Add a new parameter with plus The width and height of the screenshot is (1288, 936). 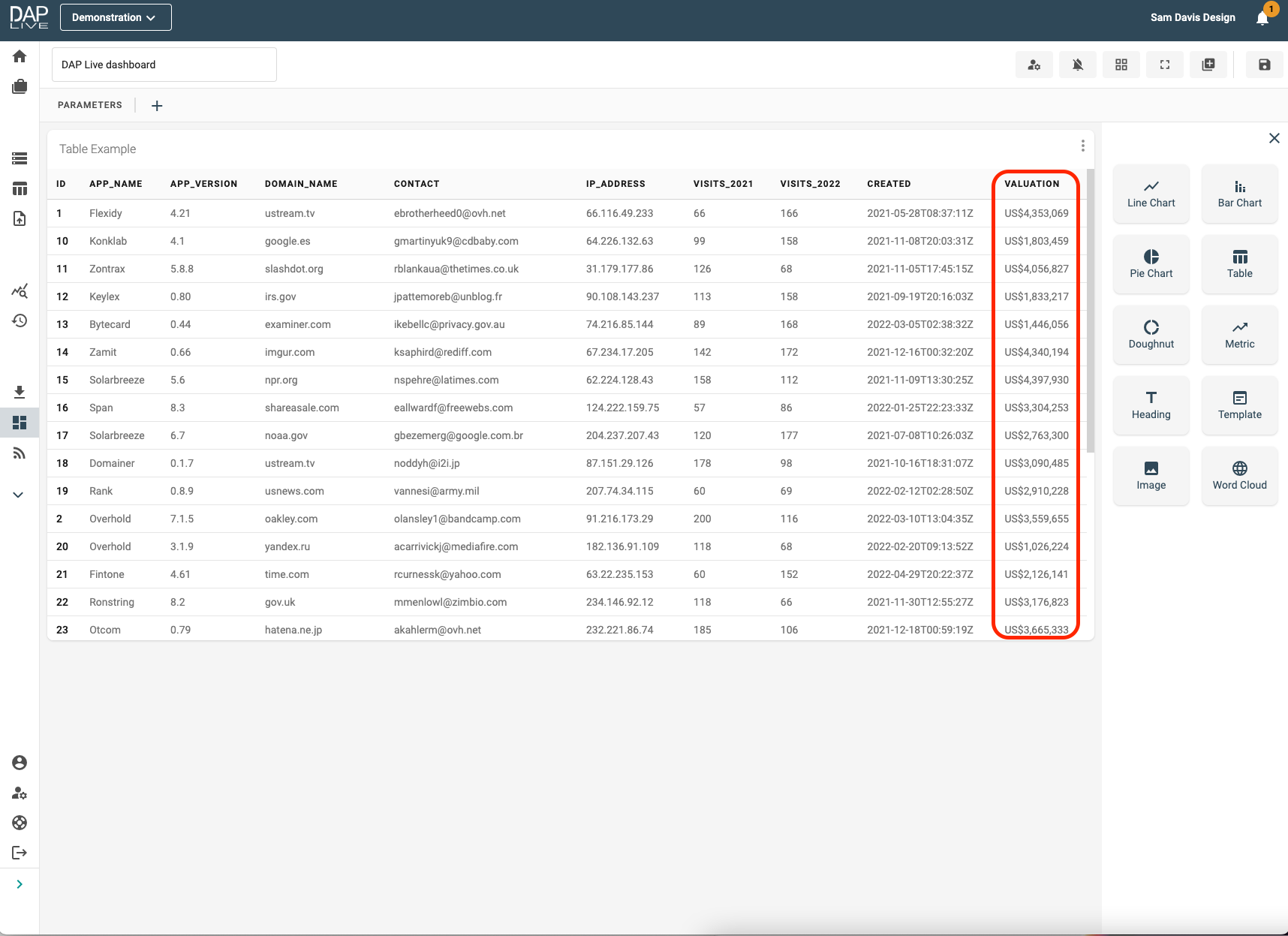click(157, 106)
